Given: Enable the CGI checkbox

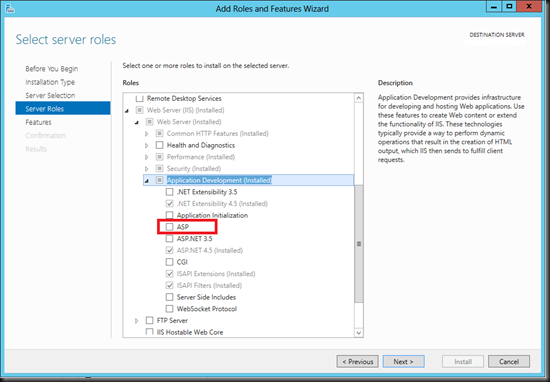Looking at the screenshot, I should [x=169, y=262].
